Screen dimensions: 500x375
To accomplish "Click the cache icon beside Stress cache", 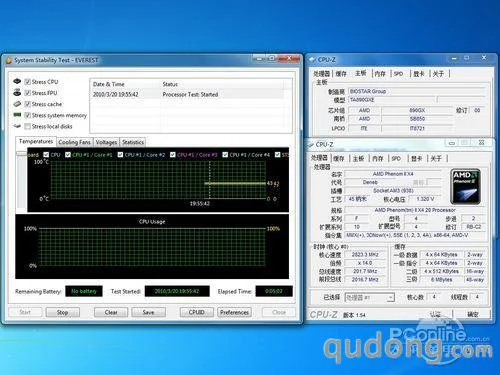I will tap(17, 104).
